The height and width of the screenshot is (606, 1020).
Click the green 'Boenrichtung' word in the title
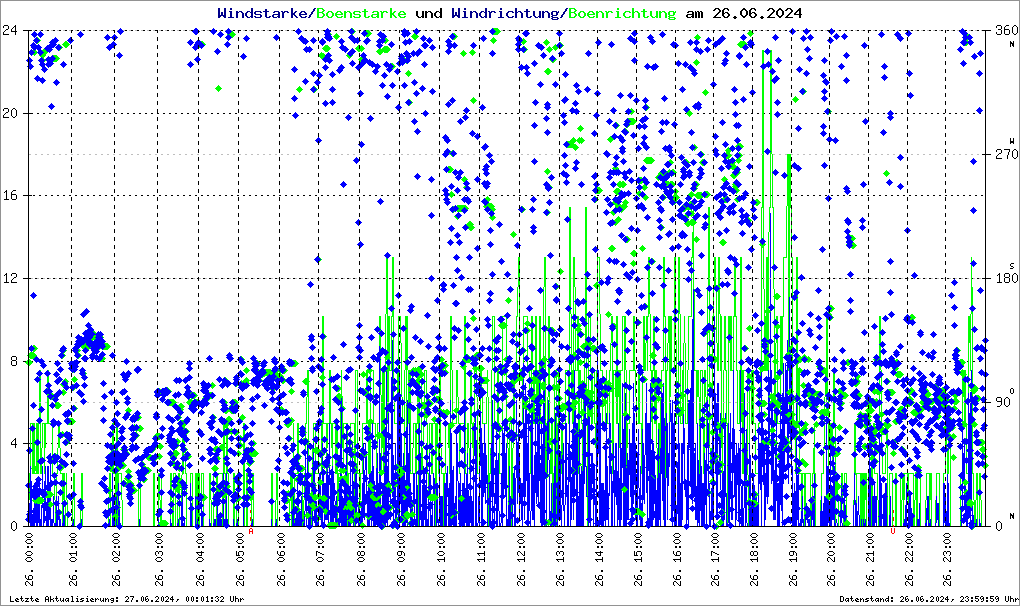point(622,13)
